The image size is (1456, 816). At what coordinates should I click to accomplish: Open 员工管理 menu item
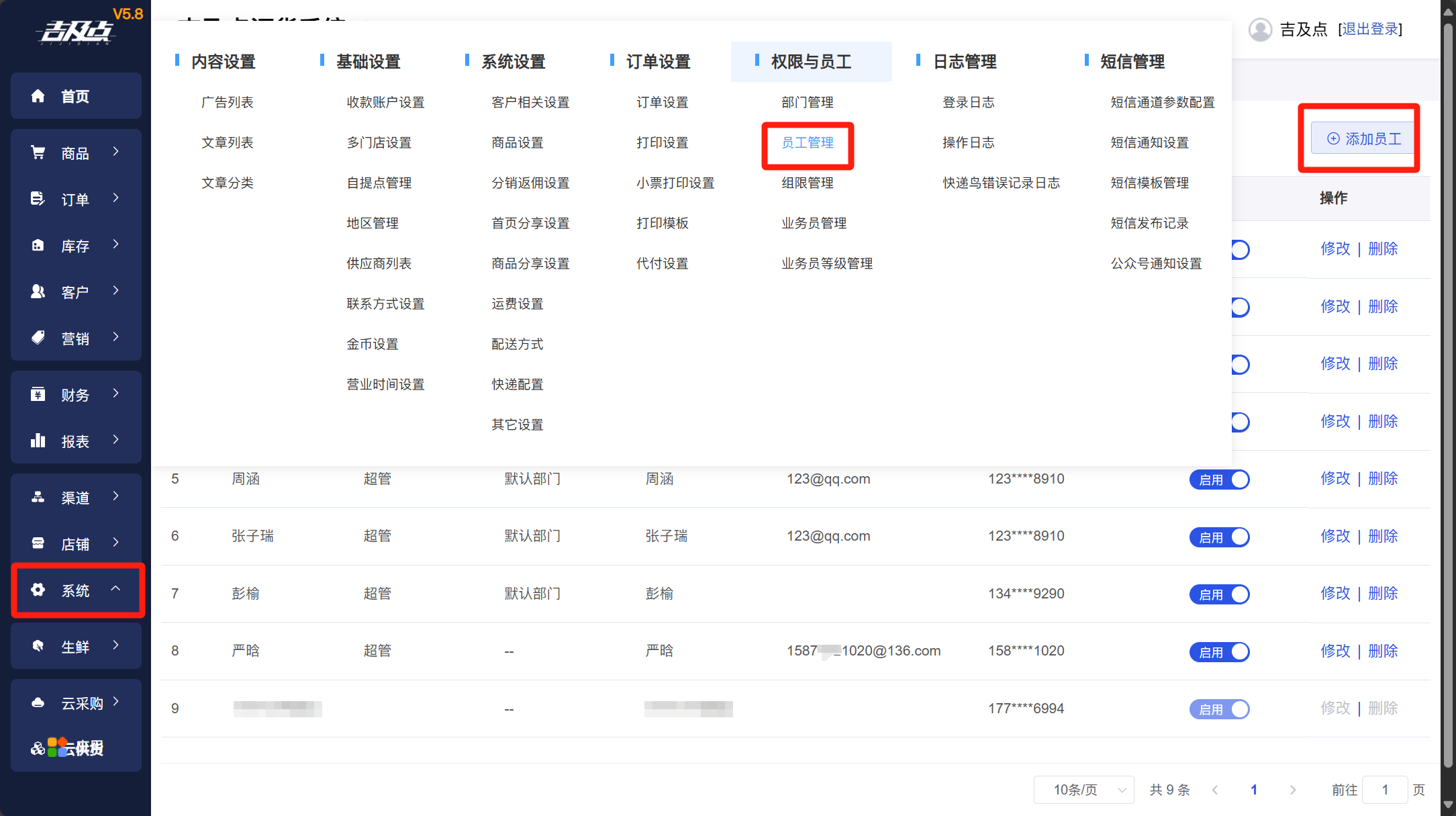pos(808,143)
